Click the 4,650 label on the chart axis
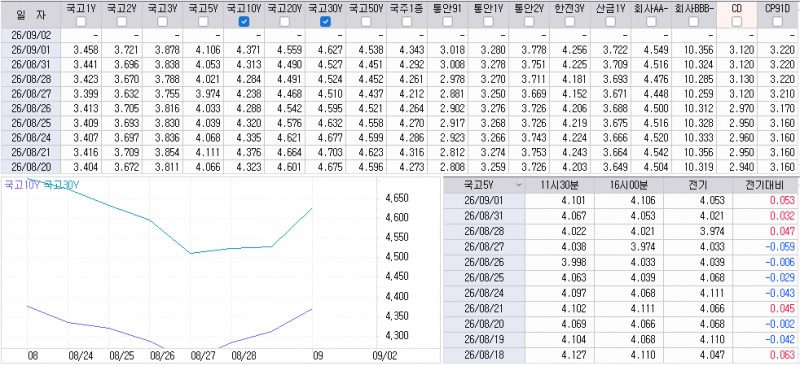 tap(397, 198)
